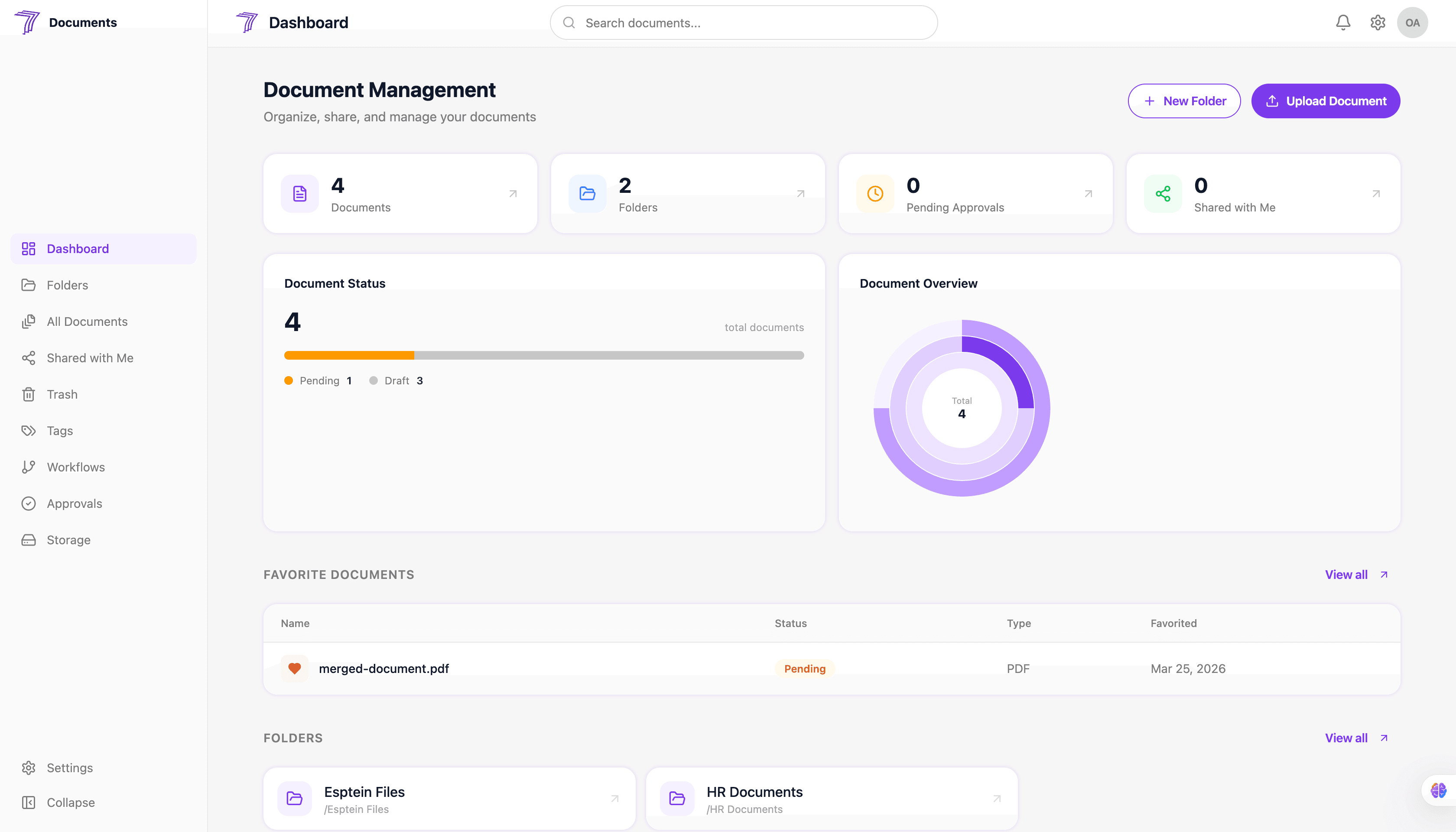
Task: Open arrow on Esptein Files folder card
Action: tap(615, 798)
